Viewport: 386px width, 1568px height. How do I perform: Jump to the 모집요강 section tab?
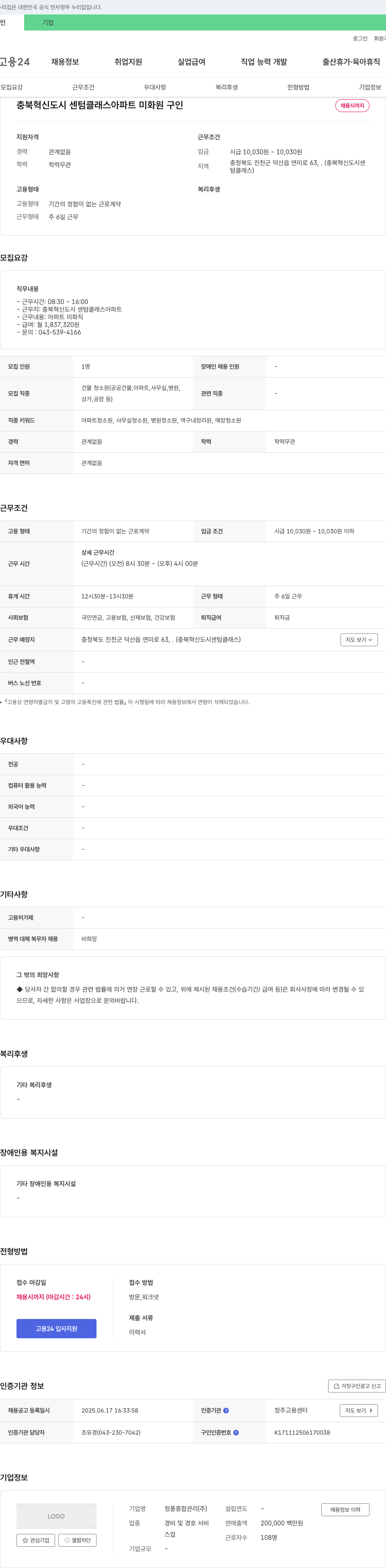click(x=12, y=87)
